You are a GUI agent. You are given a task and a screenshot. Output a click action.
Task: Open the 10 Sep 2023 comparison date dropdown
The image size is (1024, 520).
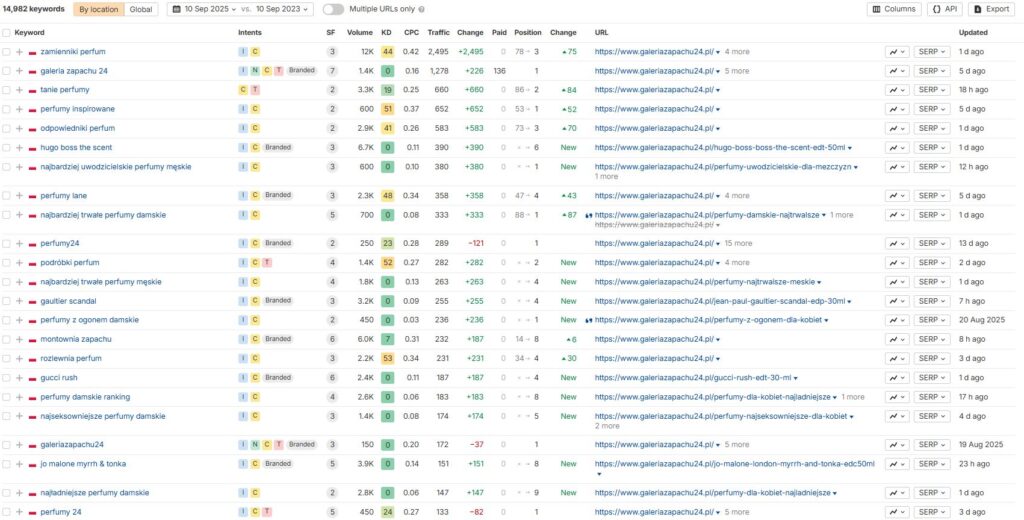(x=281, y=10)
